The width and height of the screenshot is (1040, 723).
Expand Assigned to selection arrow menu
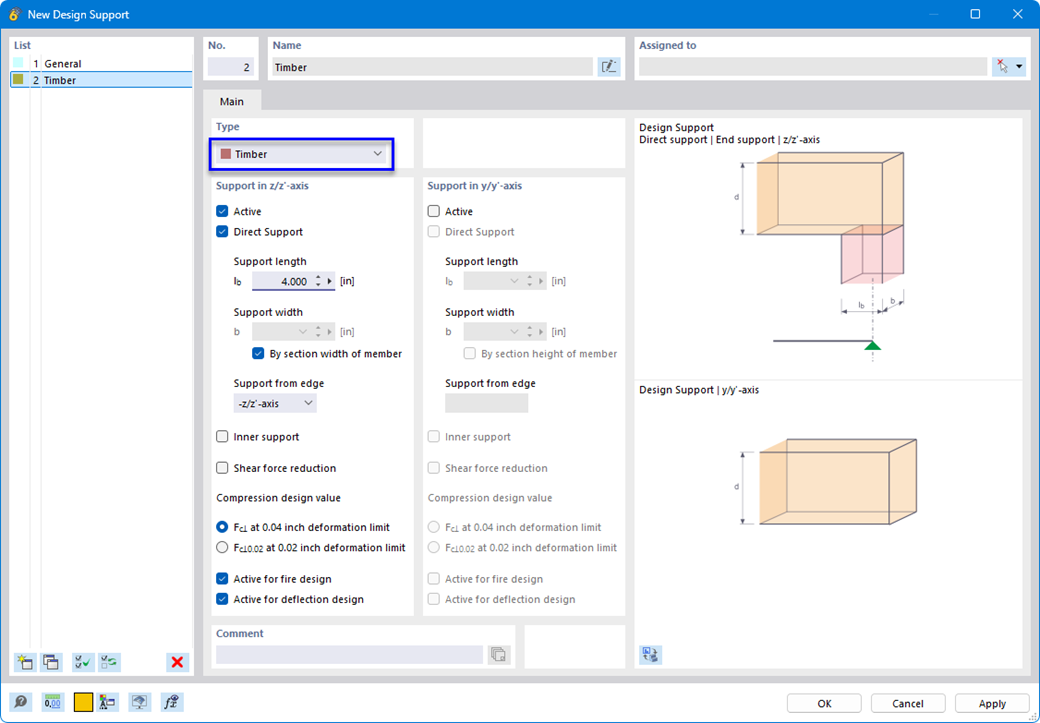click(x=1019, y=67)
